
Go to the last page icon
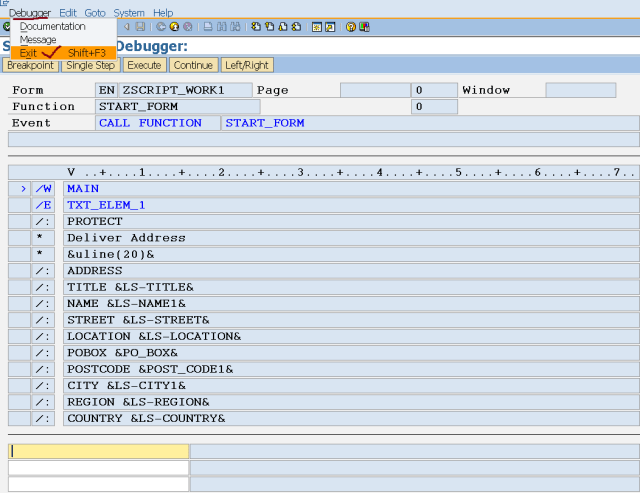295,27
